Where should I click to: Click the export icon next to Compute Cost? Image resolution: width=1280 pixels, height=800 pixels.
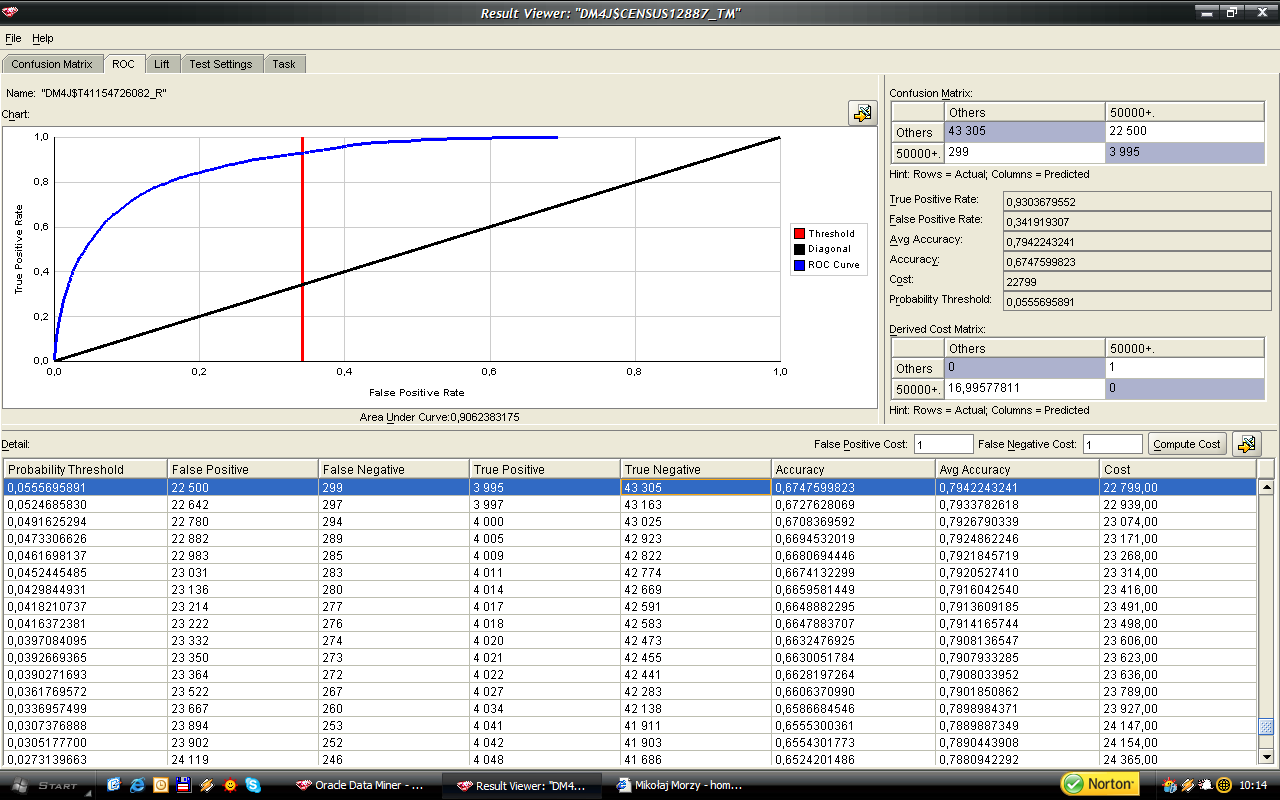tap(1245, 444)
